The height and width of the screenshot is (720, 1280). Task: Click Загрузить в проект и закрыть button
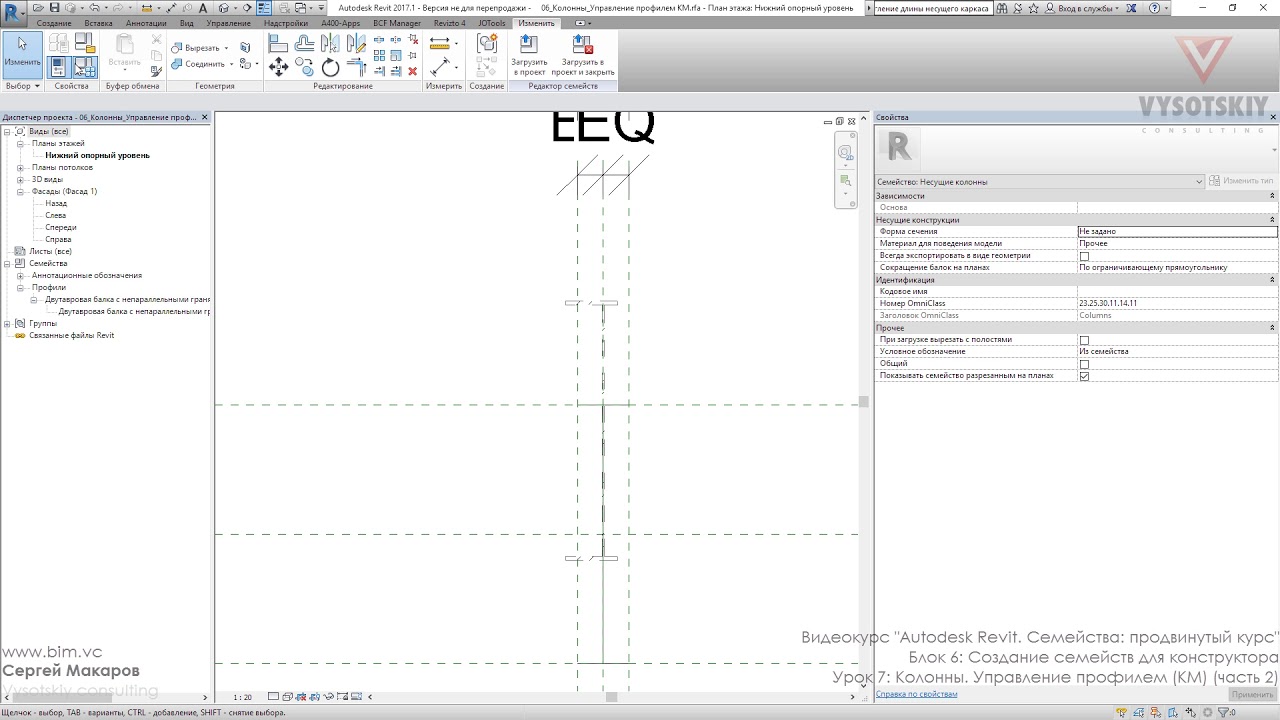[582, 56]
